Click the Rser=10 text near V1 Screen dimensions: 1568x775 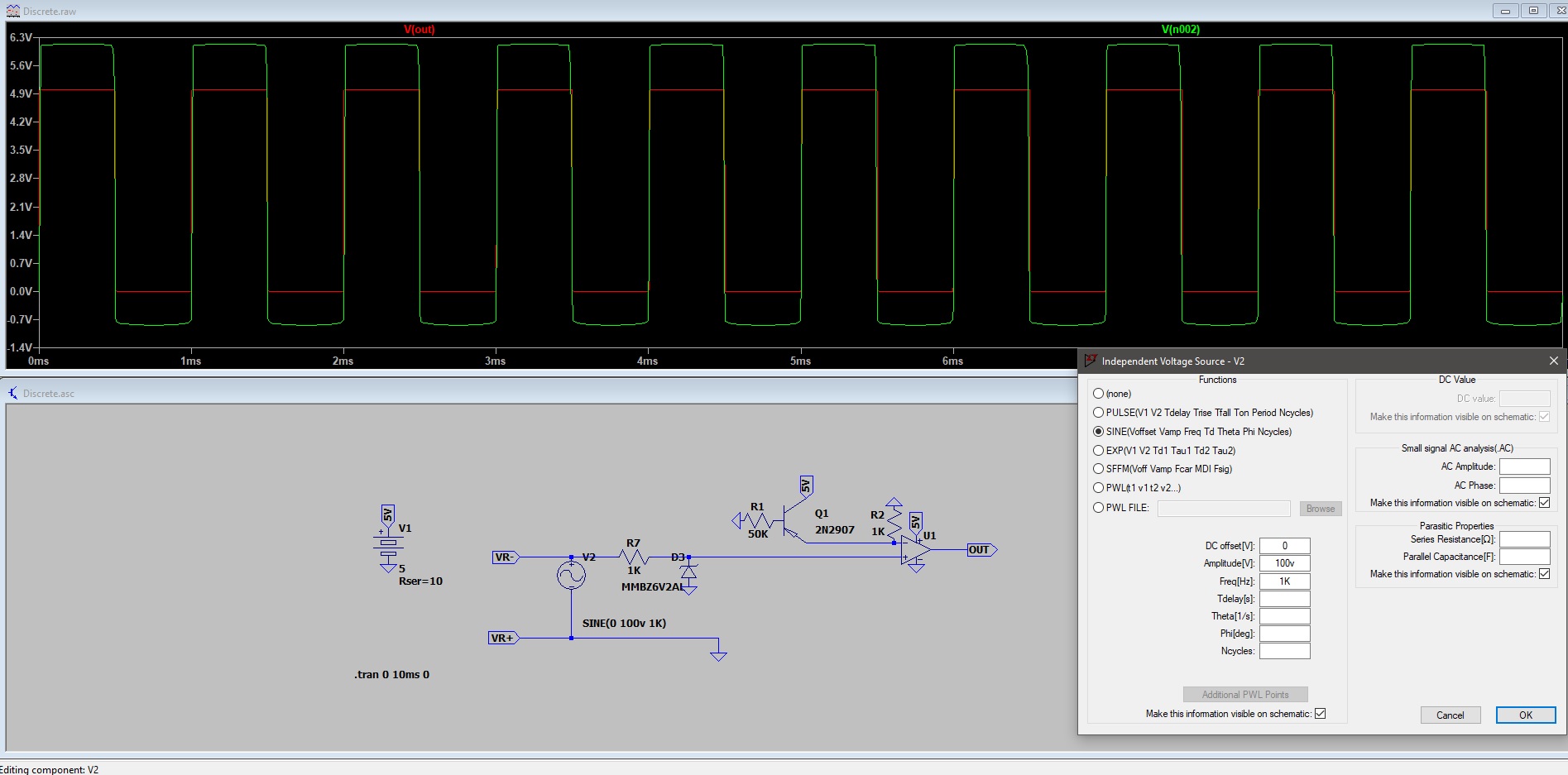(420, 581)
